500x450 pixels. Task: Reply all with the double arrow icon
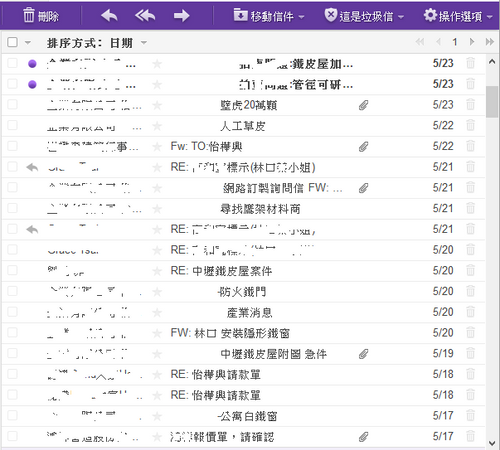click(145, 16)
